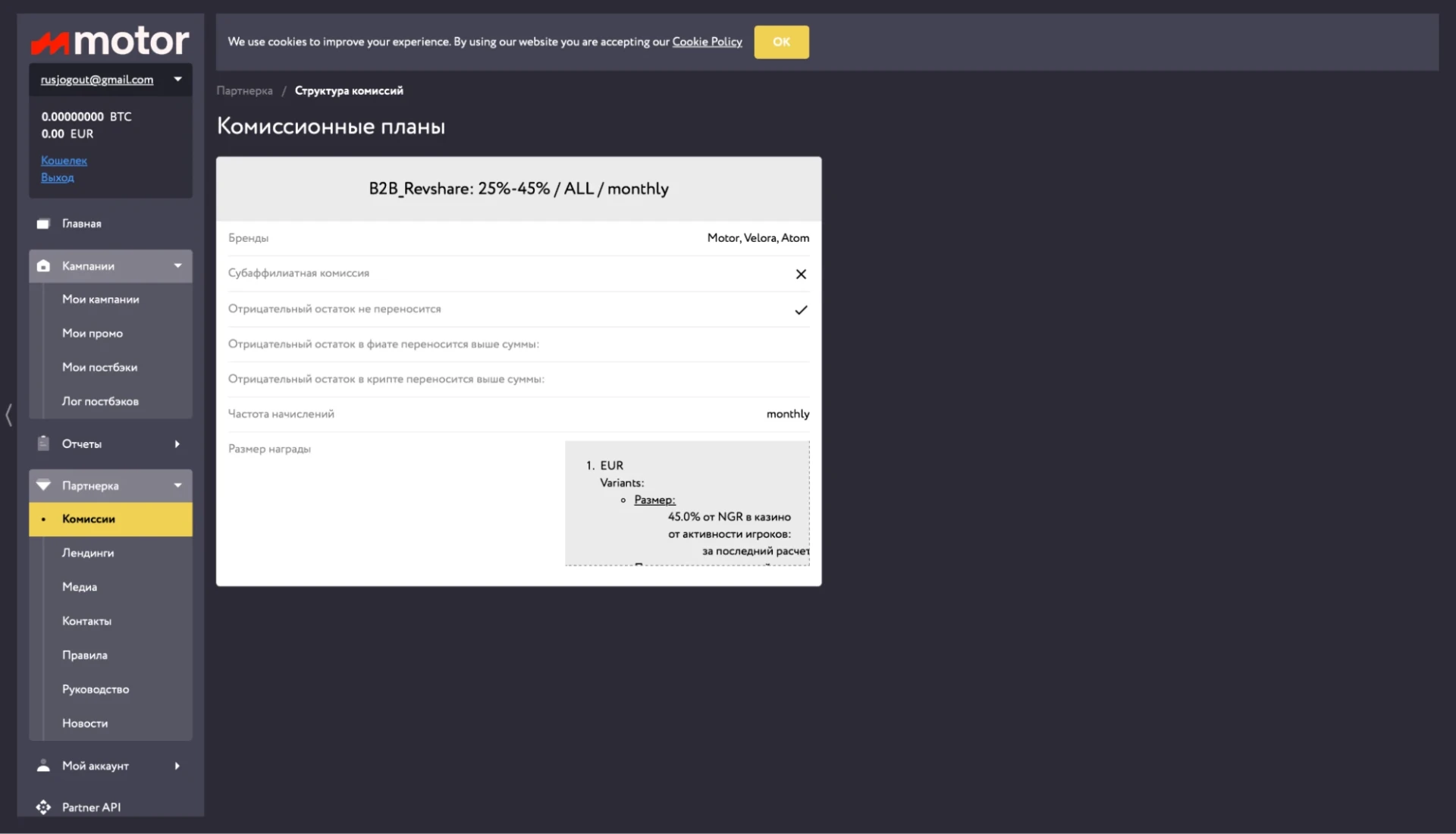The height and width of the screenshot is (834, 1456).
Task: Click the Выход logout link
Action: (x=58, y=177)
